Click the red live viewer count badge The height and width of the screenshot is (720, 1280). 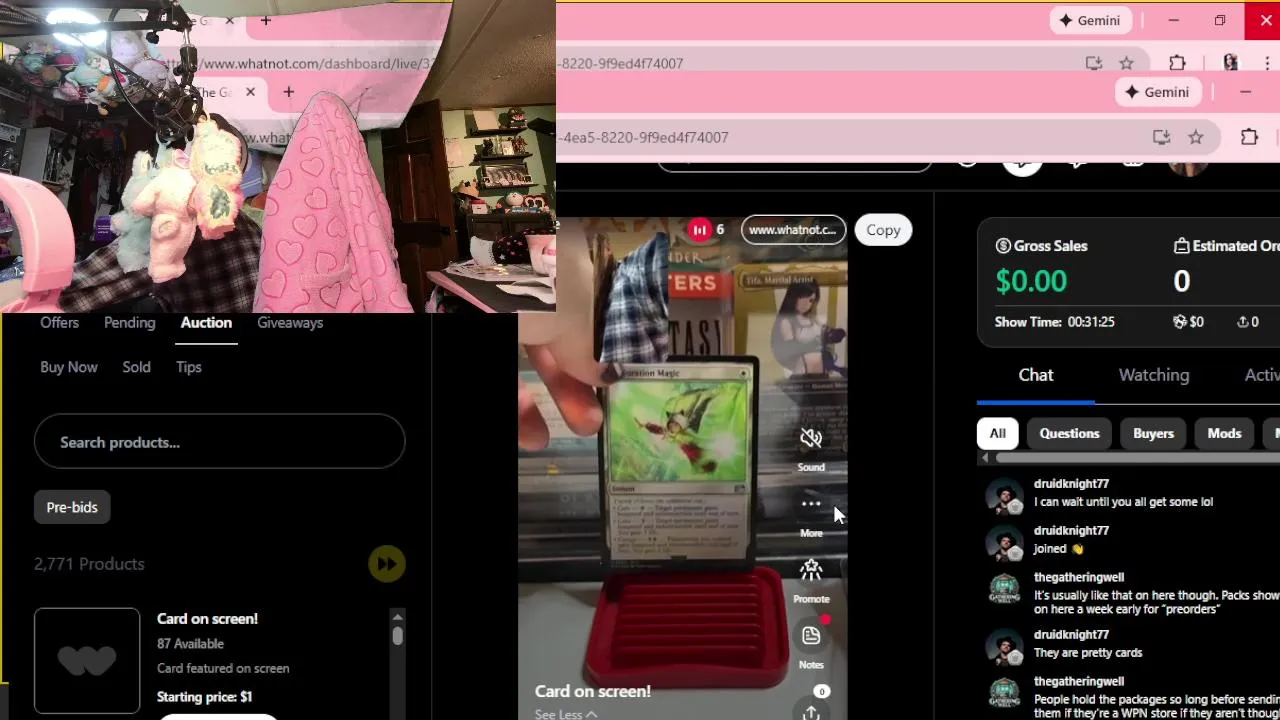[699, 230]
